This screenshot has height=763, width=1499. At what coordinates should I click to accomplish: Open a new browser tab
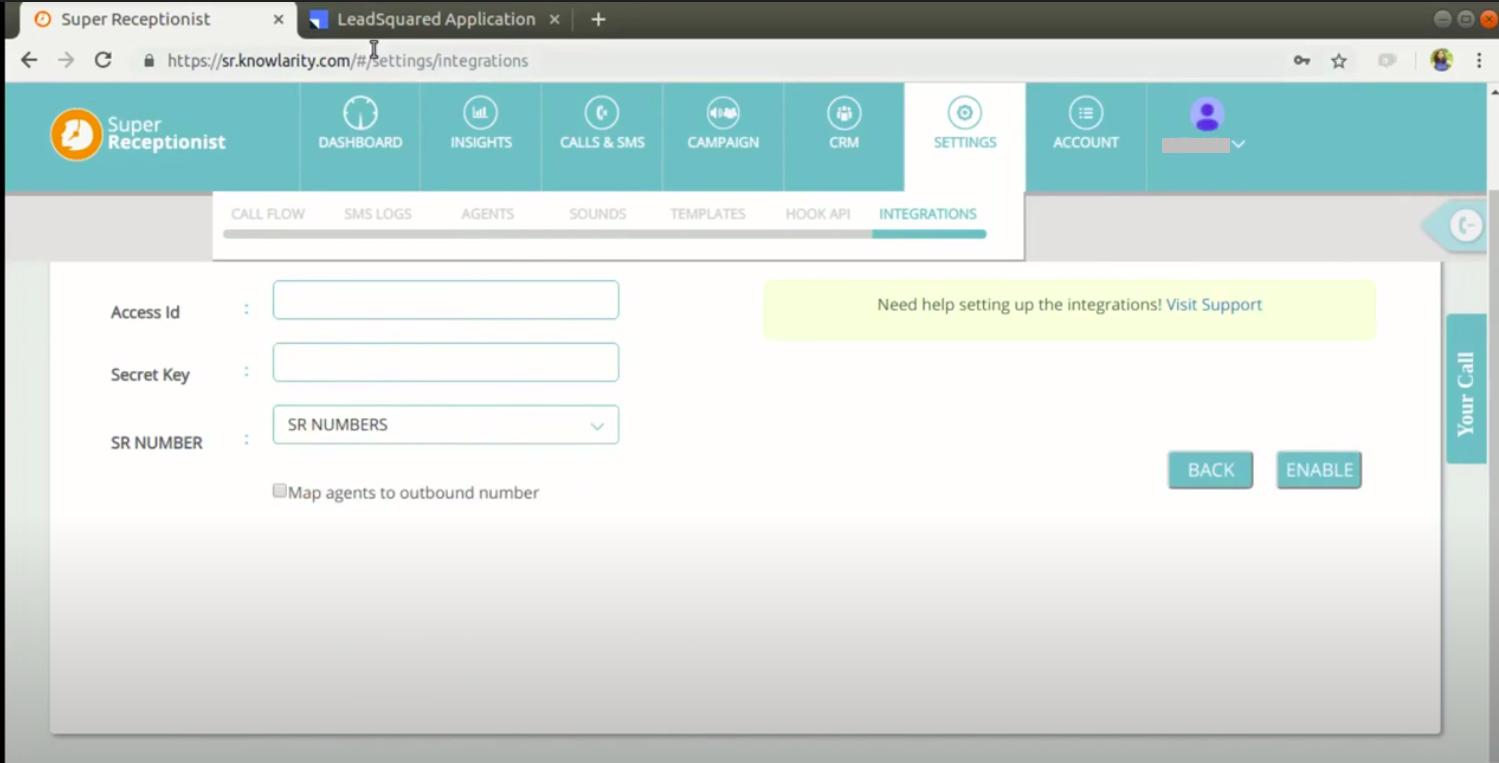coord(598,19)
